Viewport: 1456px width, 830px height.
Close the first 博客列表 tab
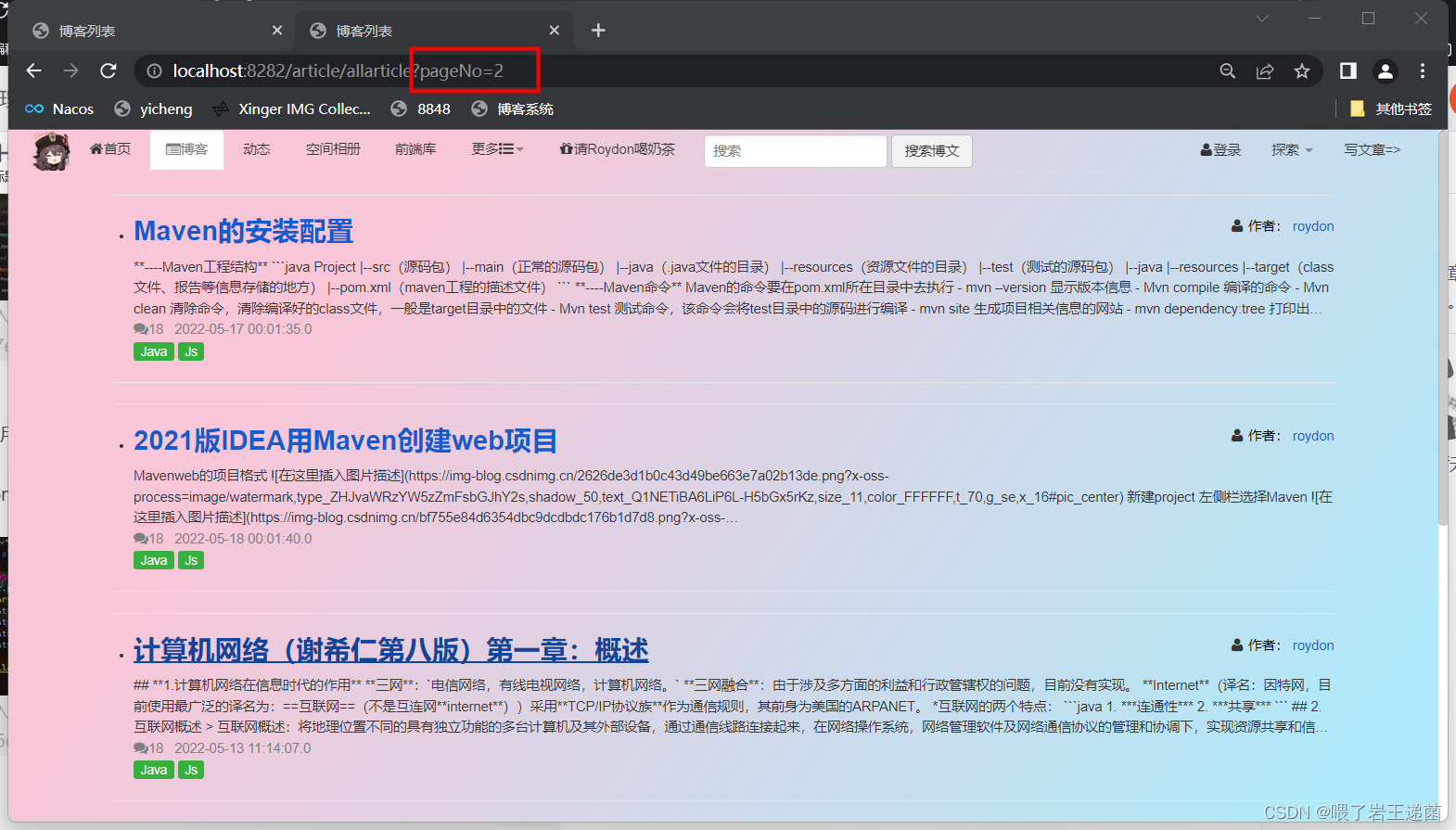[277, 31]
